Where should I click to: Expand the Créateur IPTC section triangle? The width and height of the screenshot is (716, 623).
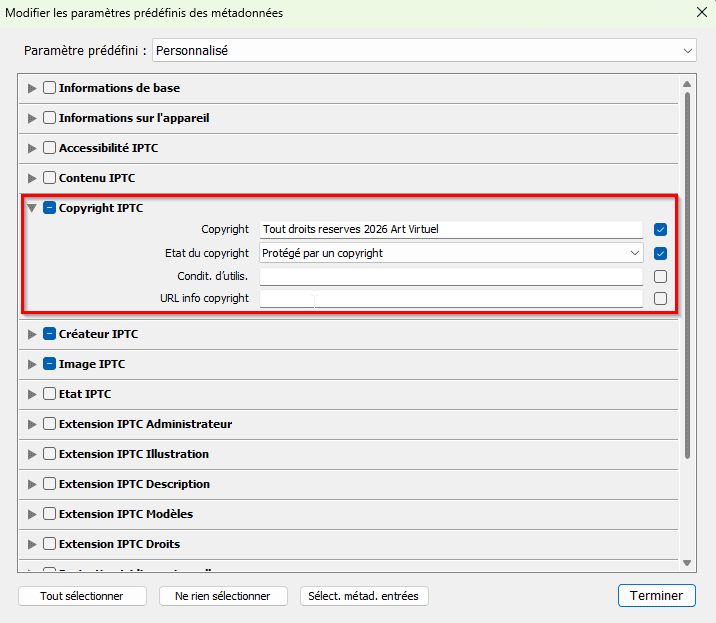click(x=32, y=334)
